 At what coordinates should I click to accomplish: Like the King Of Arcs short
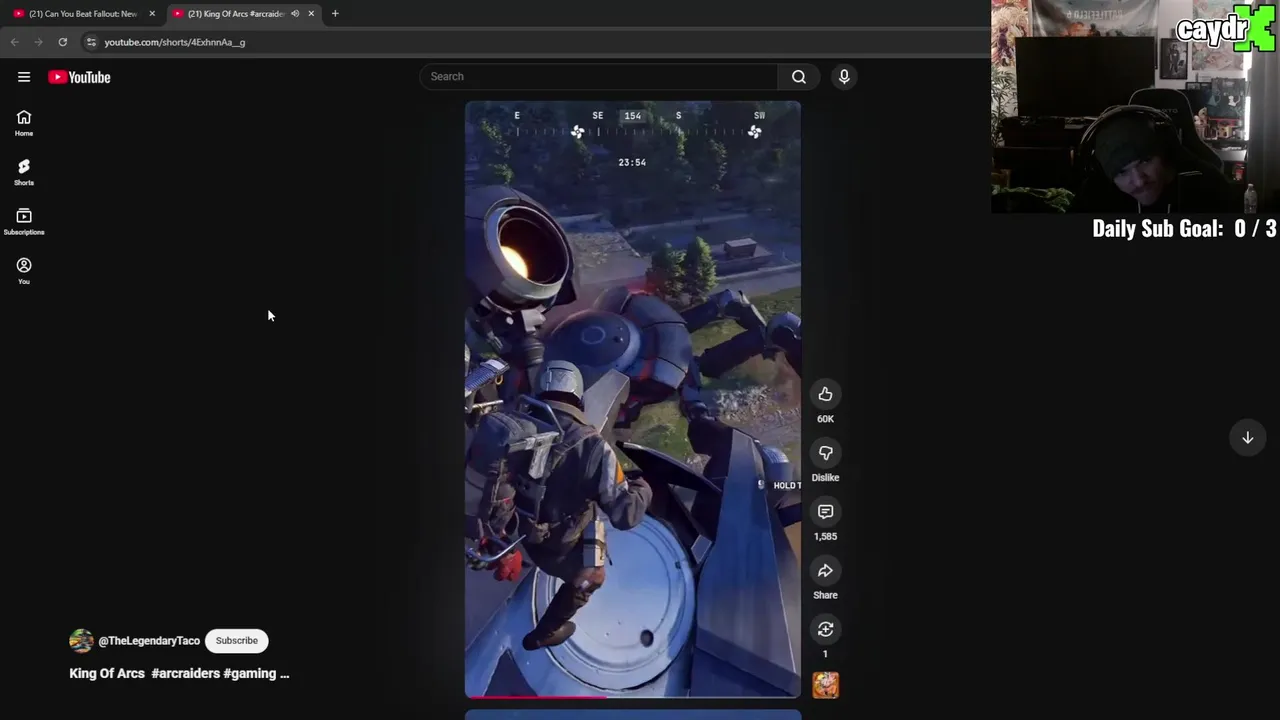click(825, 394)
